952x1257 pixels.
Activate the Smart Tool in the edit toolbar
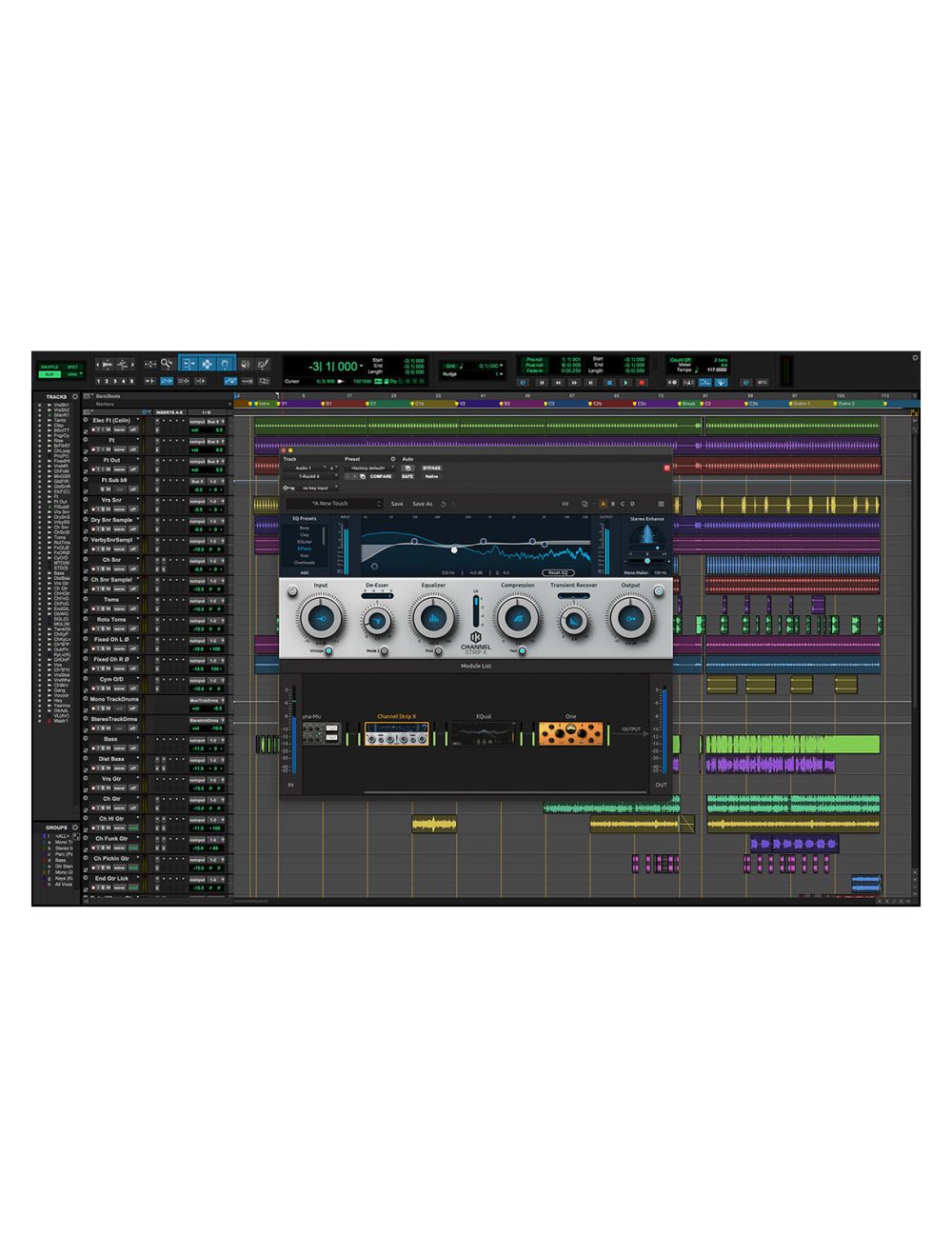[208, 356]
